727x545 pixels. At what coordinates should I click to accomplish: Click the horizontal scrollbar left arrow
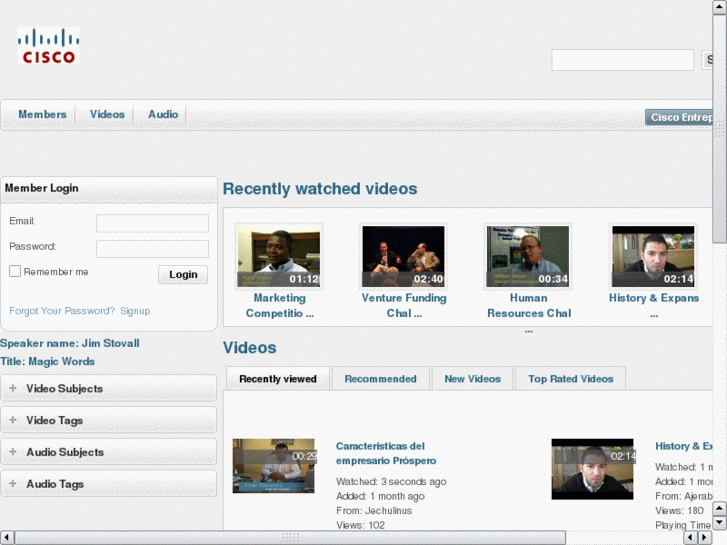[x=7, y=538]
